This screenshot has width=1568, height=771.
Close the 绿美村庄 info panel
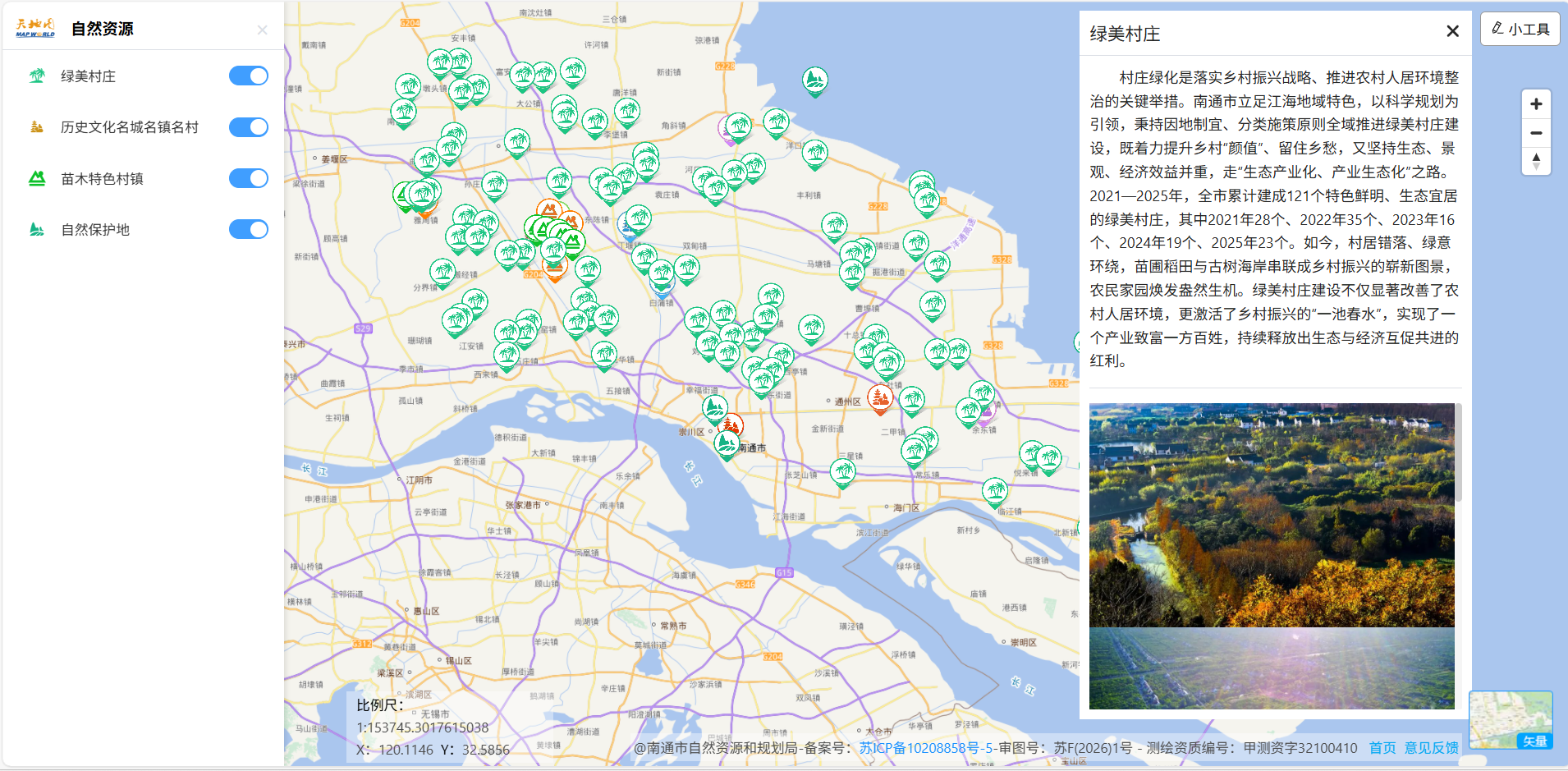[1452, 31]
